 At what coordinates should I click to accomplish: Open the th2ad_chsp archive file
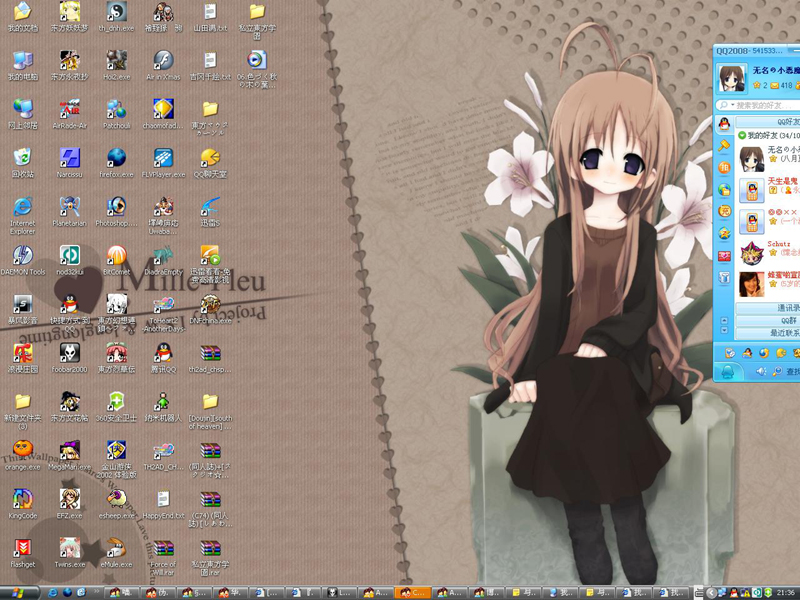pyautogui.click(x=210, y=358)
